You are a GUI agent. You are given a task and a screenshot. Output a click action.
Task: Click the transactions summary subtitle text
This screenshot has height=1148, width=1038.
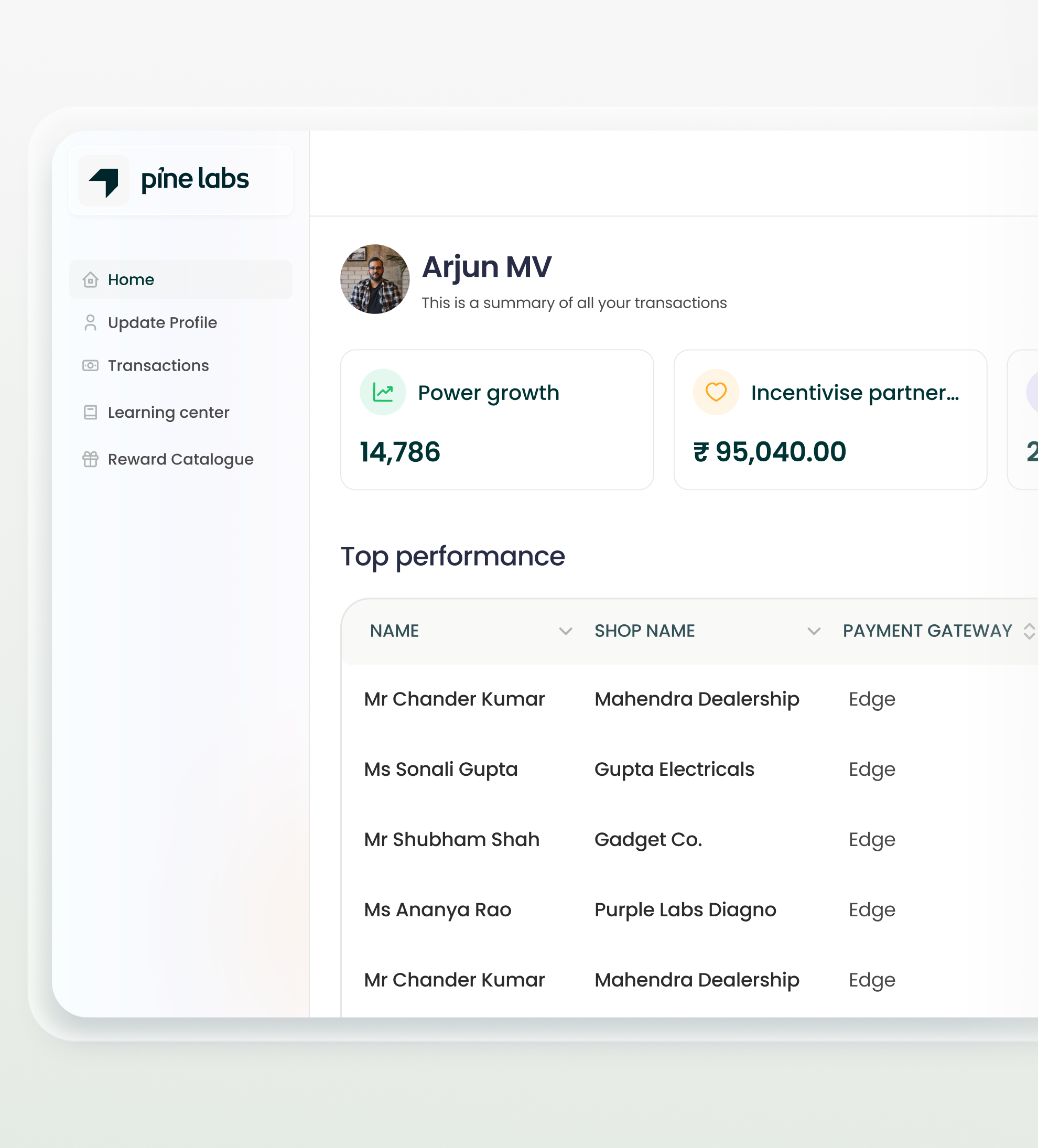click(x=574, y=303)
